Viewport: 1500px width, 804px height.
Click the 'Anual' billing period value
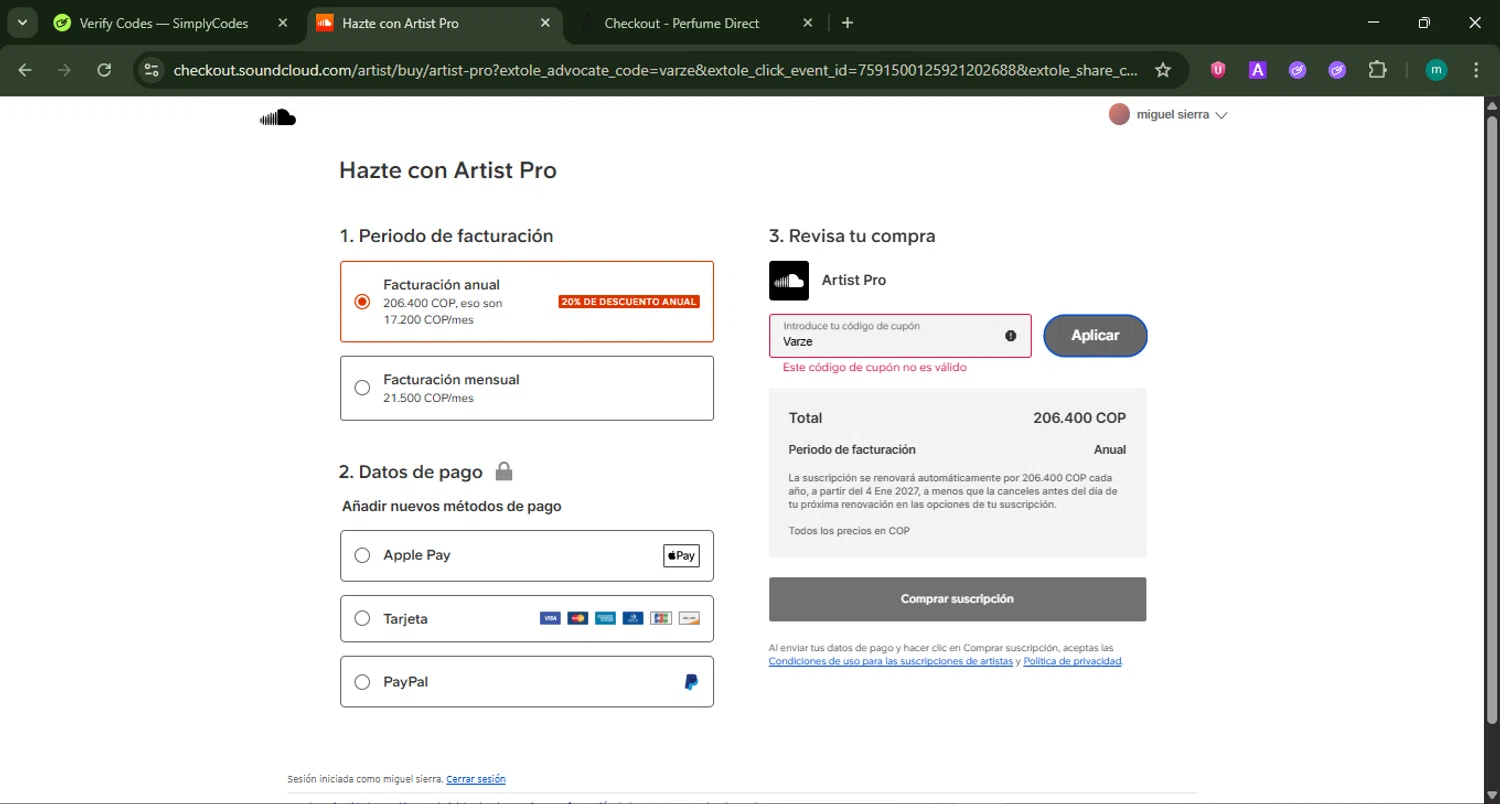1110,450
